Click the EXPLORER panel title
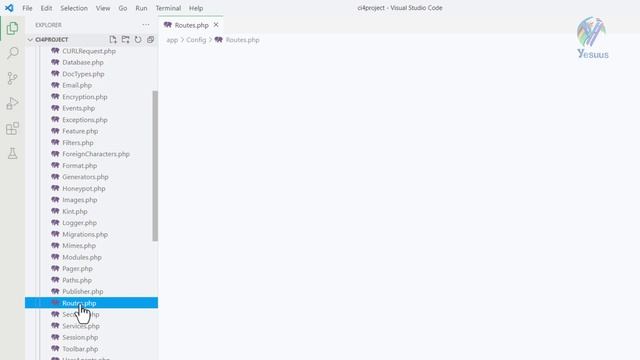 click(48, 25)
